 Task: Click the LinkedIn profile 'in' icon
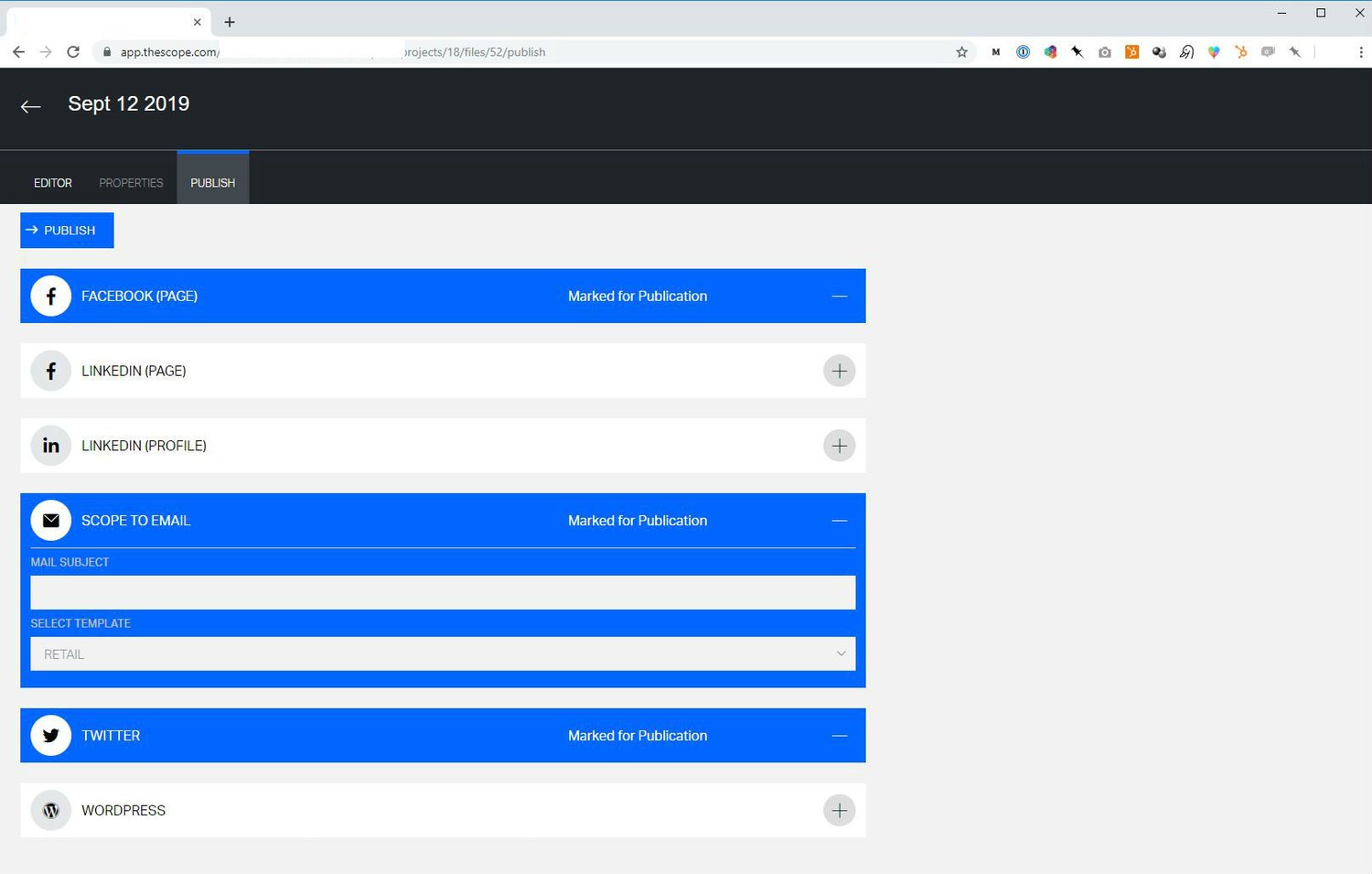click(50, 446)
